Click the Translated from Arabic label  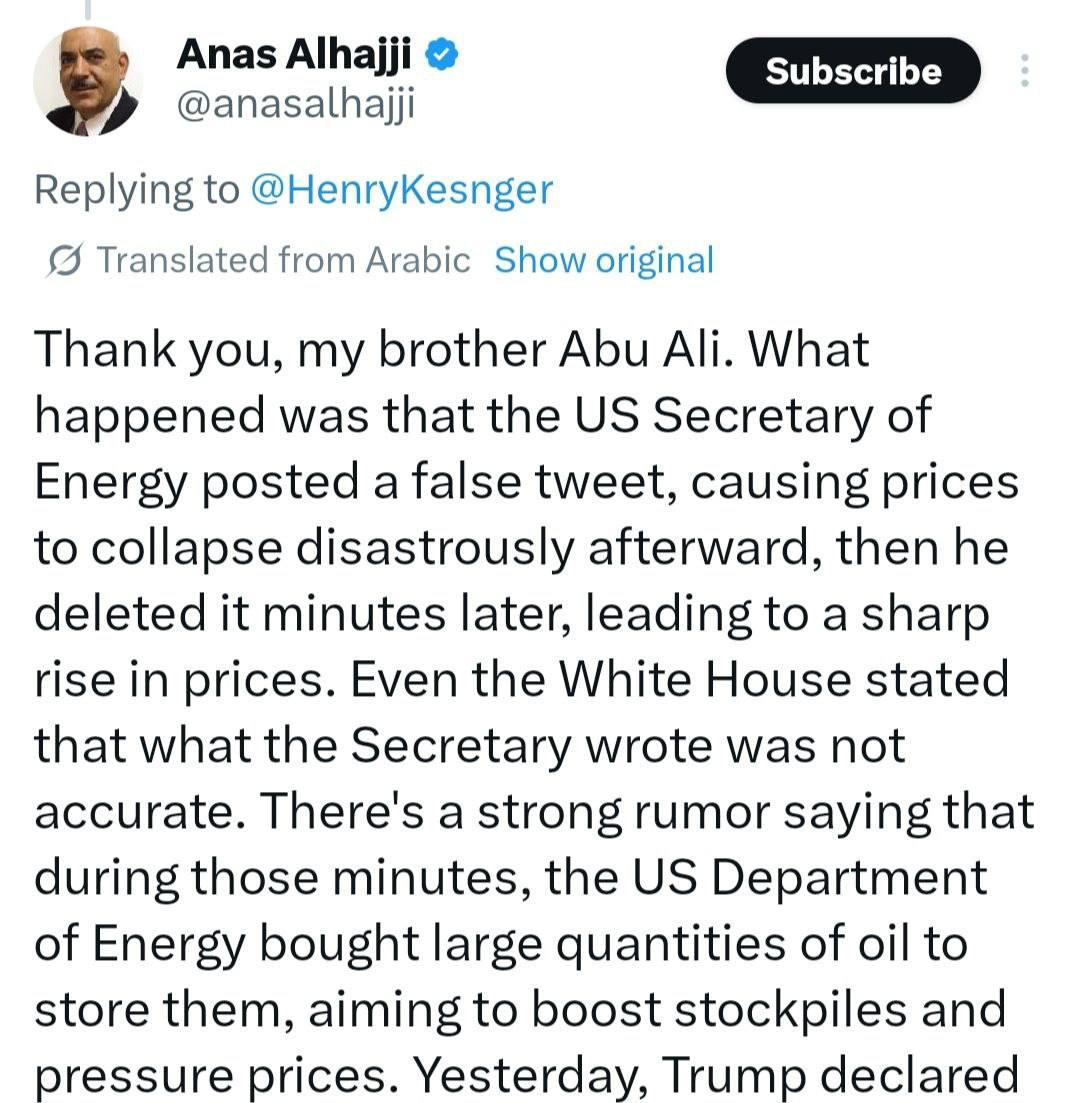click(x=284, y=260)
